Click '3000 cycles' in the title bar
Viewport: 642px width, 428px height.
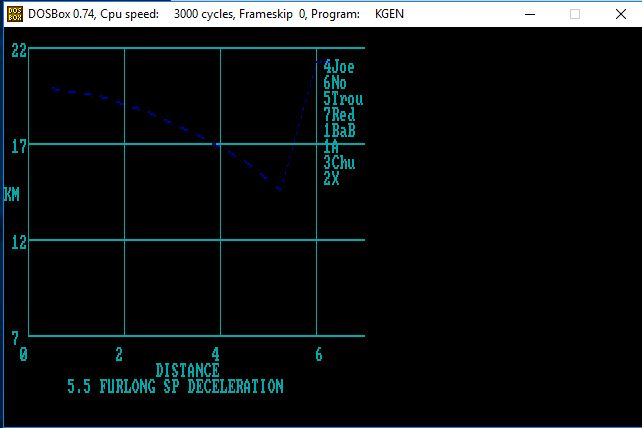pos(203,14)
